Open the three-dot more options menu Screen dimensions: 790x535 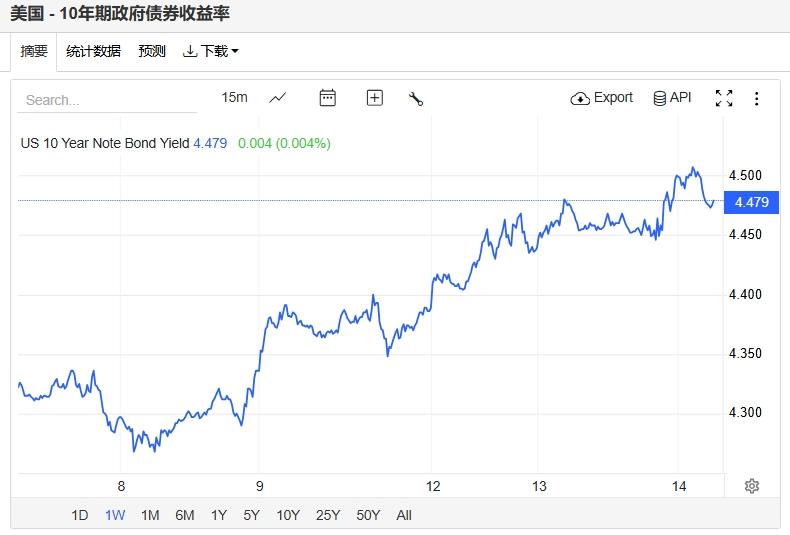pyautogui.click(x=756, y=98)
